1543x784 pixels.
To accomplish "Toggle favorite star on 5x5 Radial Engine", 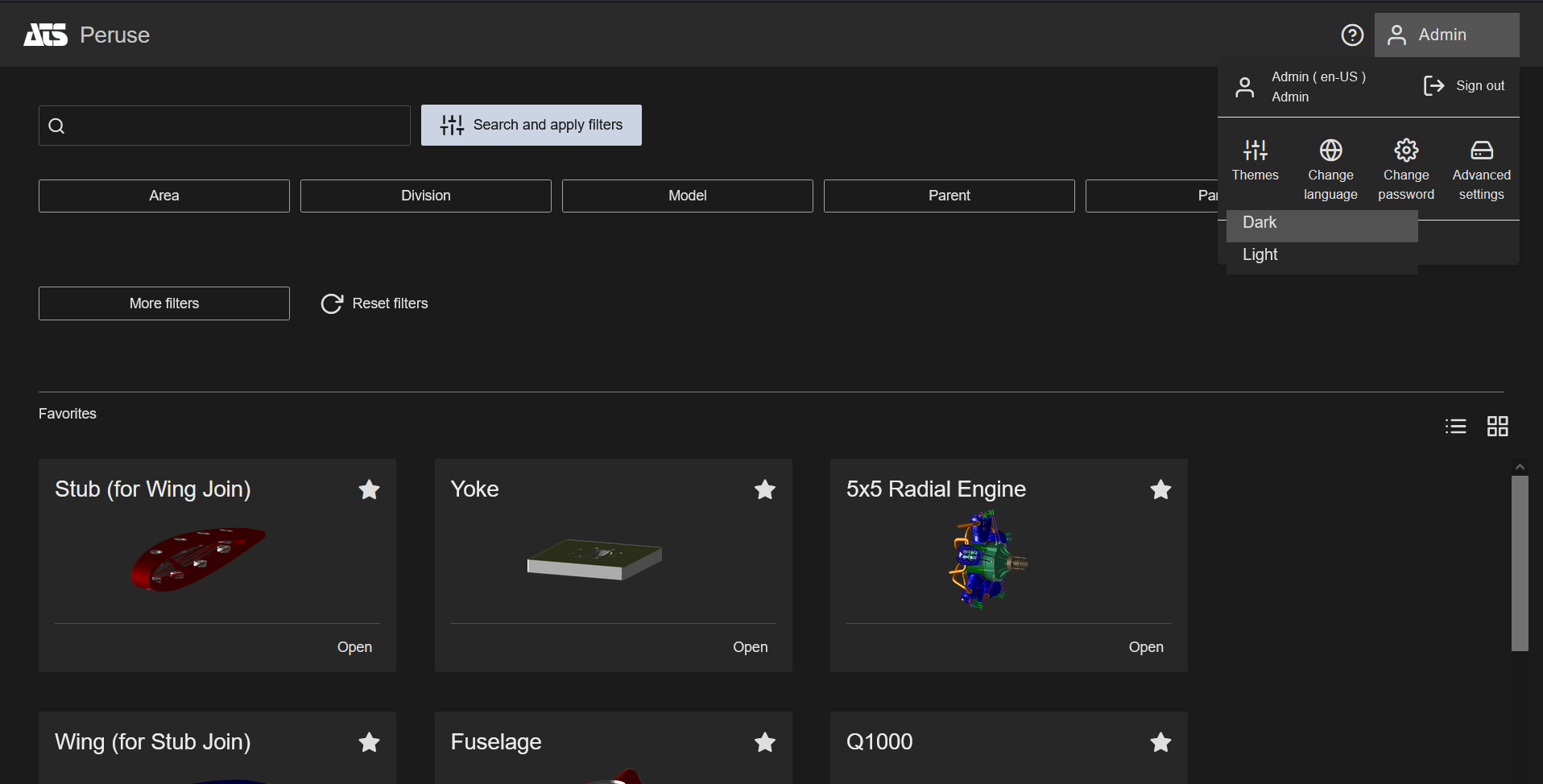I will coord(1160,489).
